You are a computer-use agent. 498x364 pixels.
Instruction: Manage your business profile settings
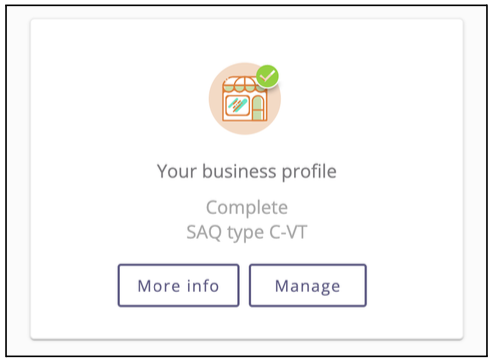(308, 285)
